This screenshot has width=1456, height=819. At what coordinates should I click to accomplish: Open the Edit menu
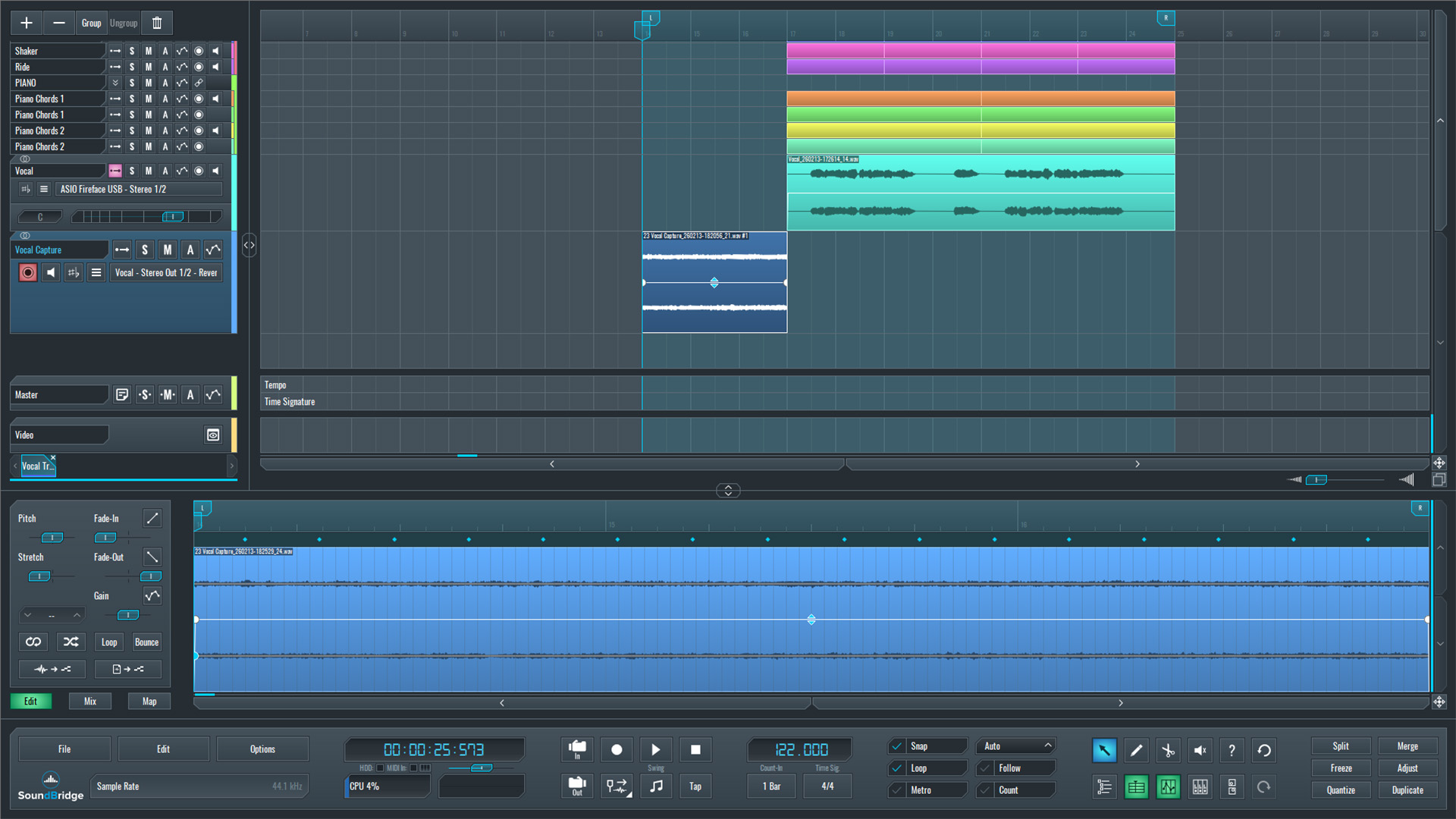(x=163, y=749)
